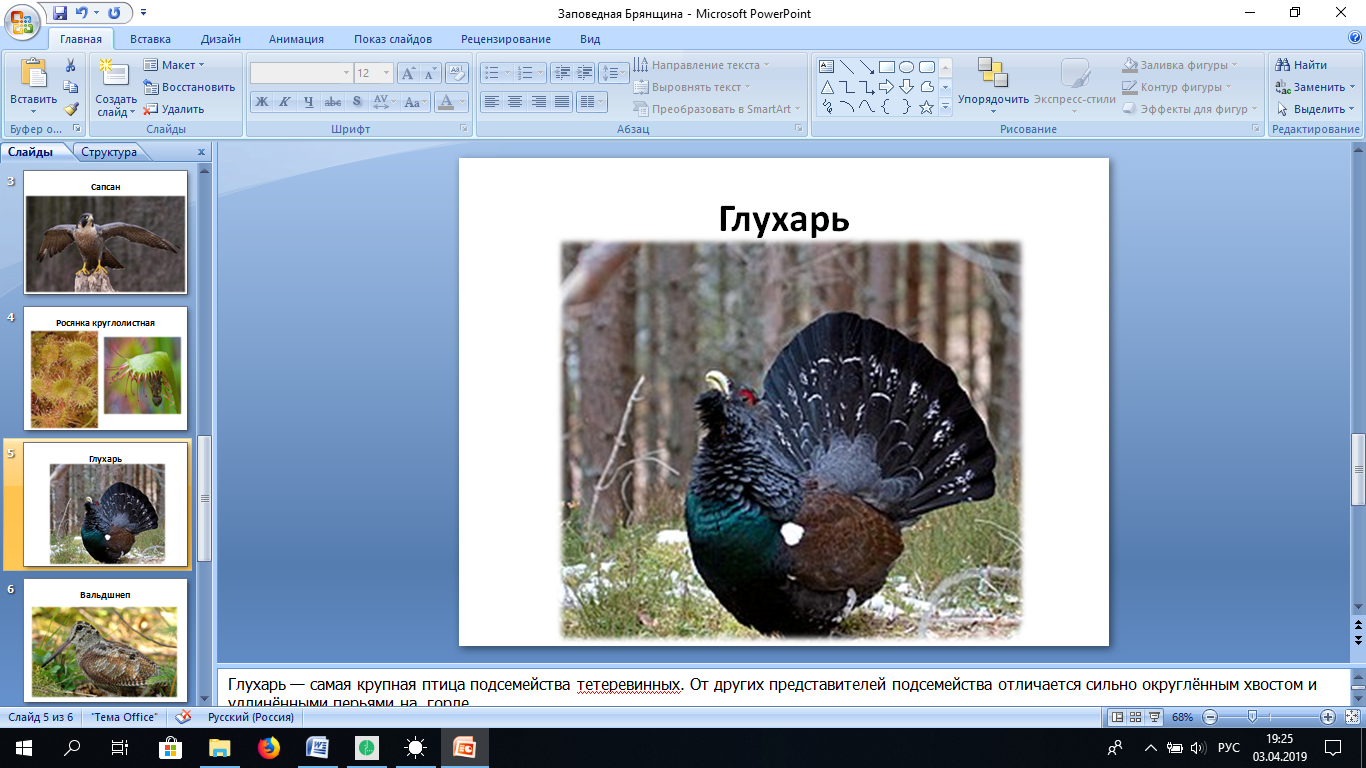
Task: Save presentation using quick access toolbar
Action: [x=60, y=13]
